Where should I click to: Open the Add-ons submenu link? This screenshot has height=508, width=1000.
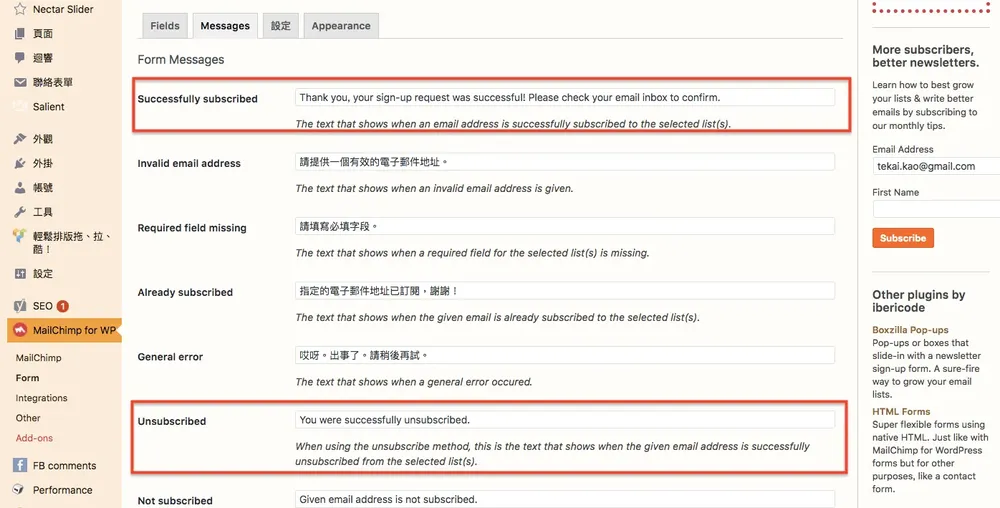pyautogui.click(x=34, y=438)
